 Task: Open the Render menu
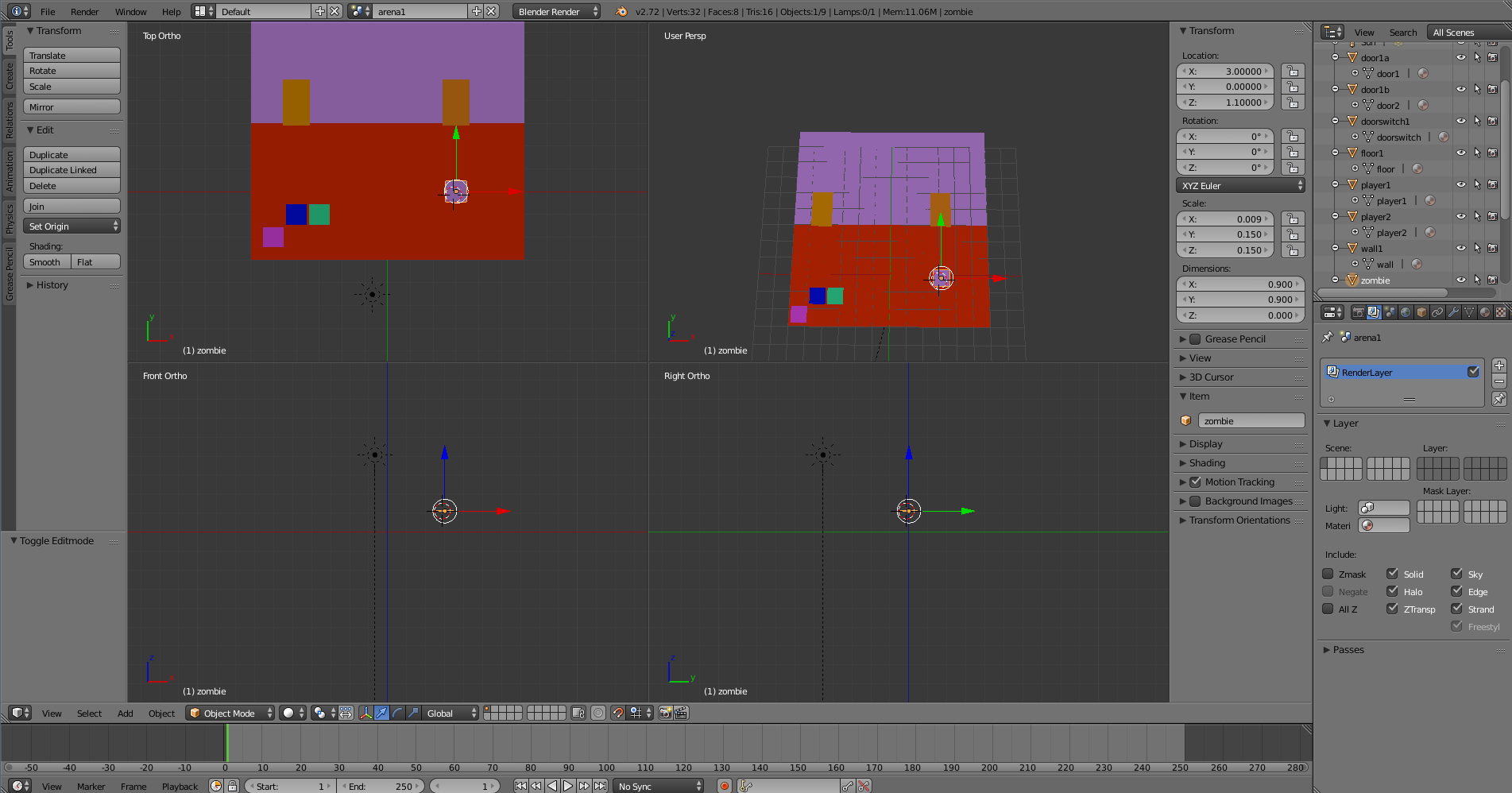click(x=84, y=12)
